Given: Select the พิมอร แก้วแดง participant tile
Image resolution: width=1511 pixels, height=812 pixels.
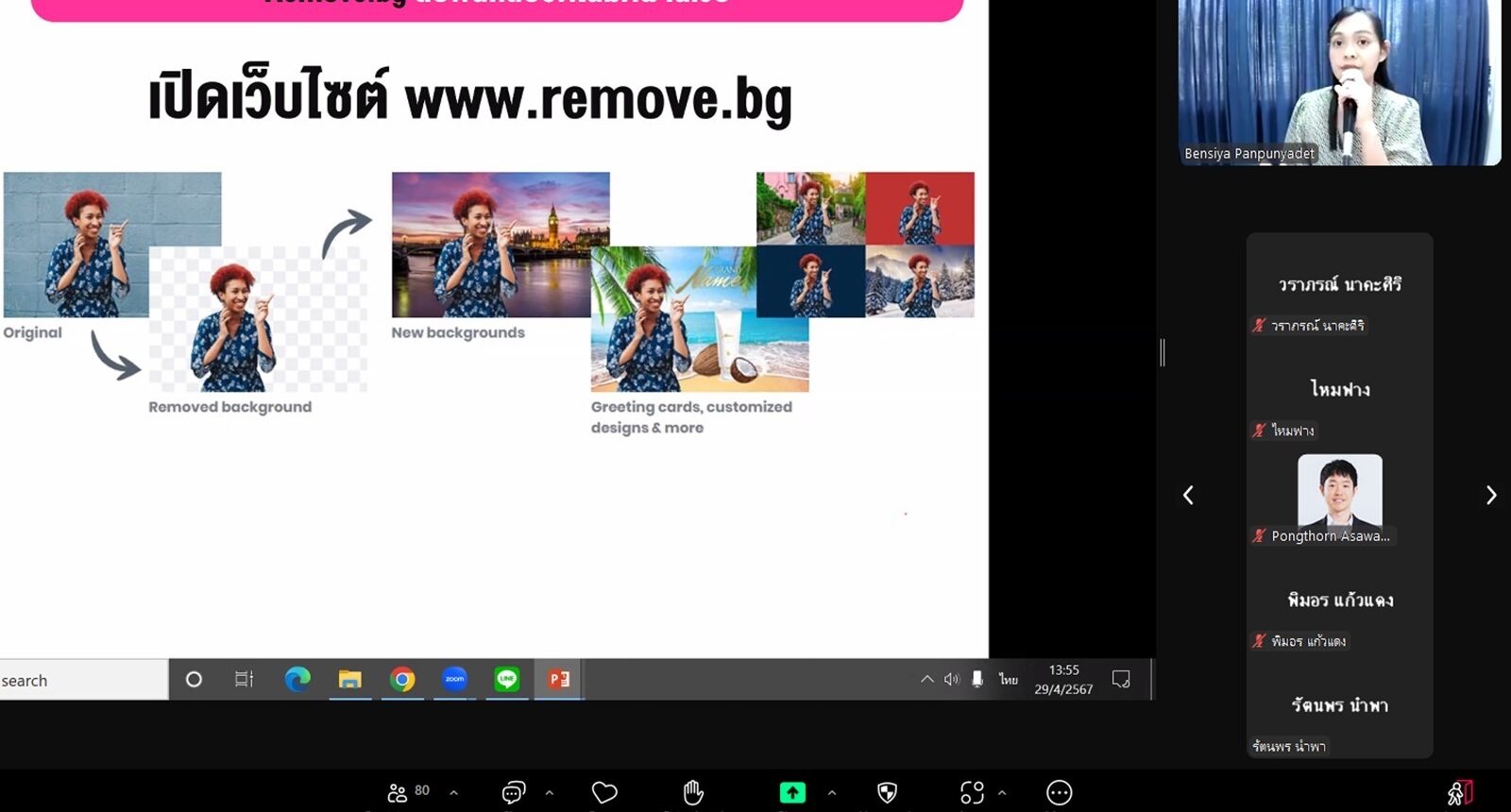Looking at the screenshot, I should [x=1339, y=600].
